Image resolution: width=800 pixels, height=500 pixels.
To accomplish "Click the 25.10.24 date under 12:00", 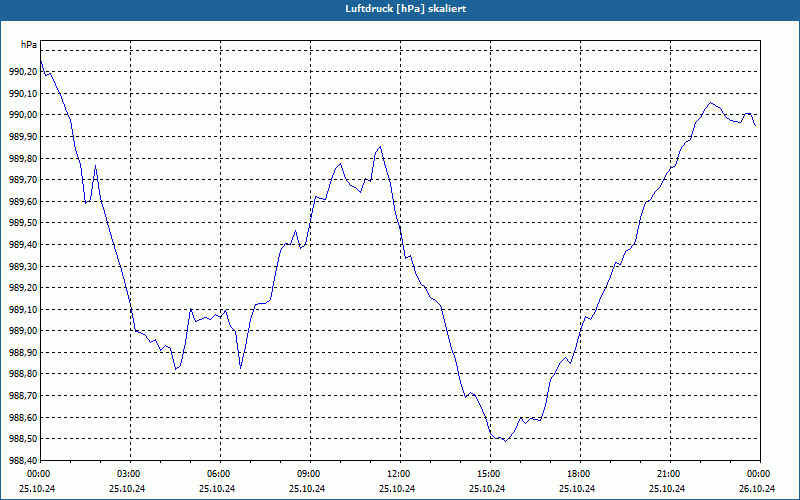I will click(x=397, y=489).
